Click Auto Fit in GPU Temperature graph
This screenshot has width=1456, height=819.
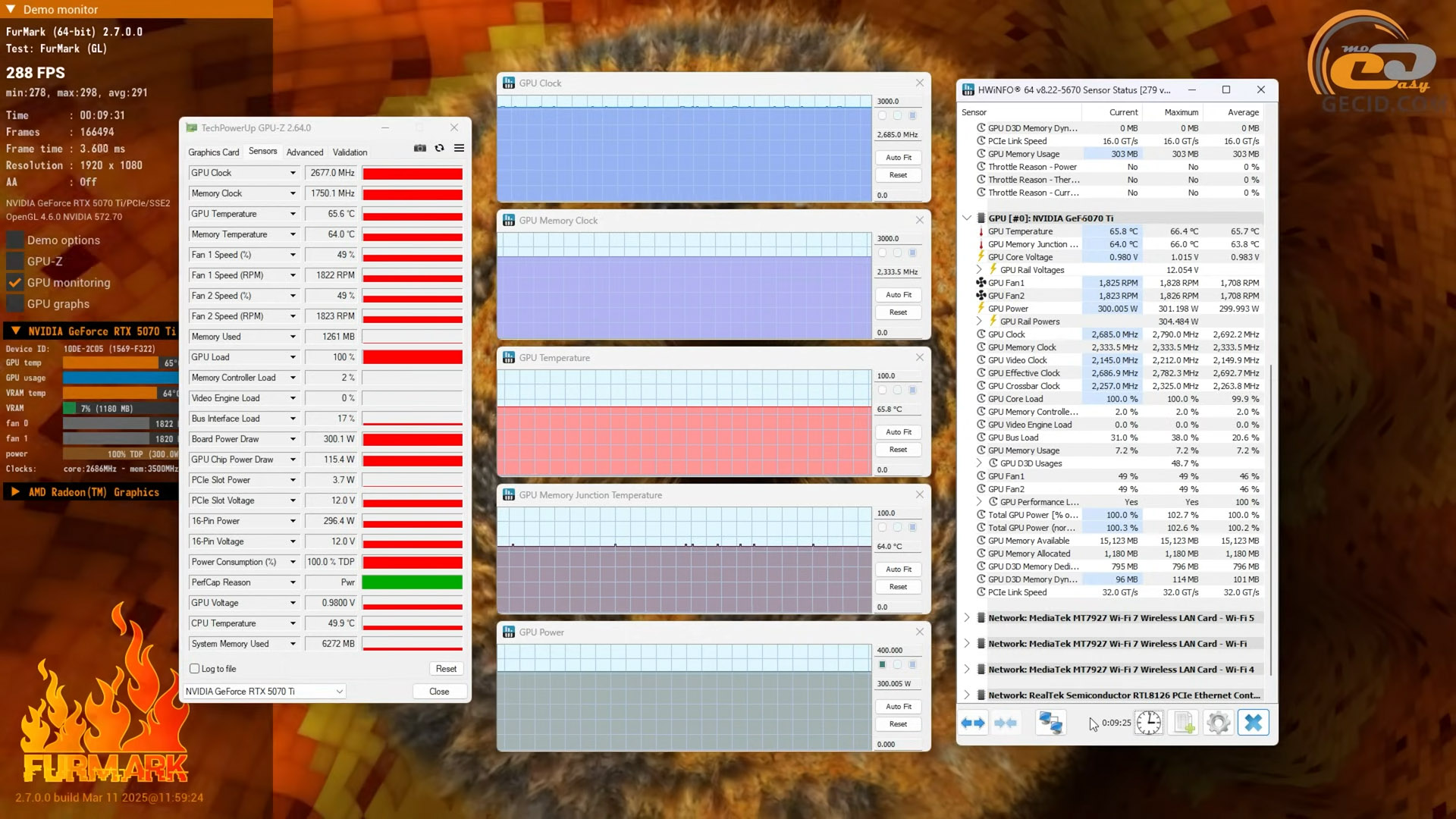point(899,432)
